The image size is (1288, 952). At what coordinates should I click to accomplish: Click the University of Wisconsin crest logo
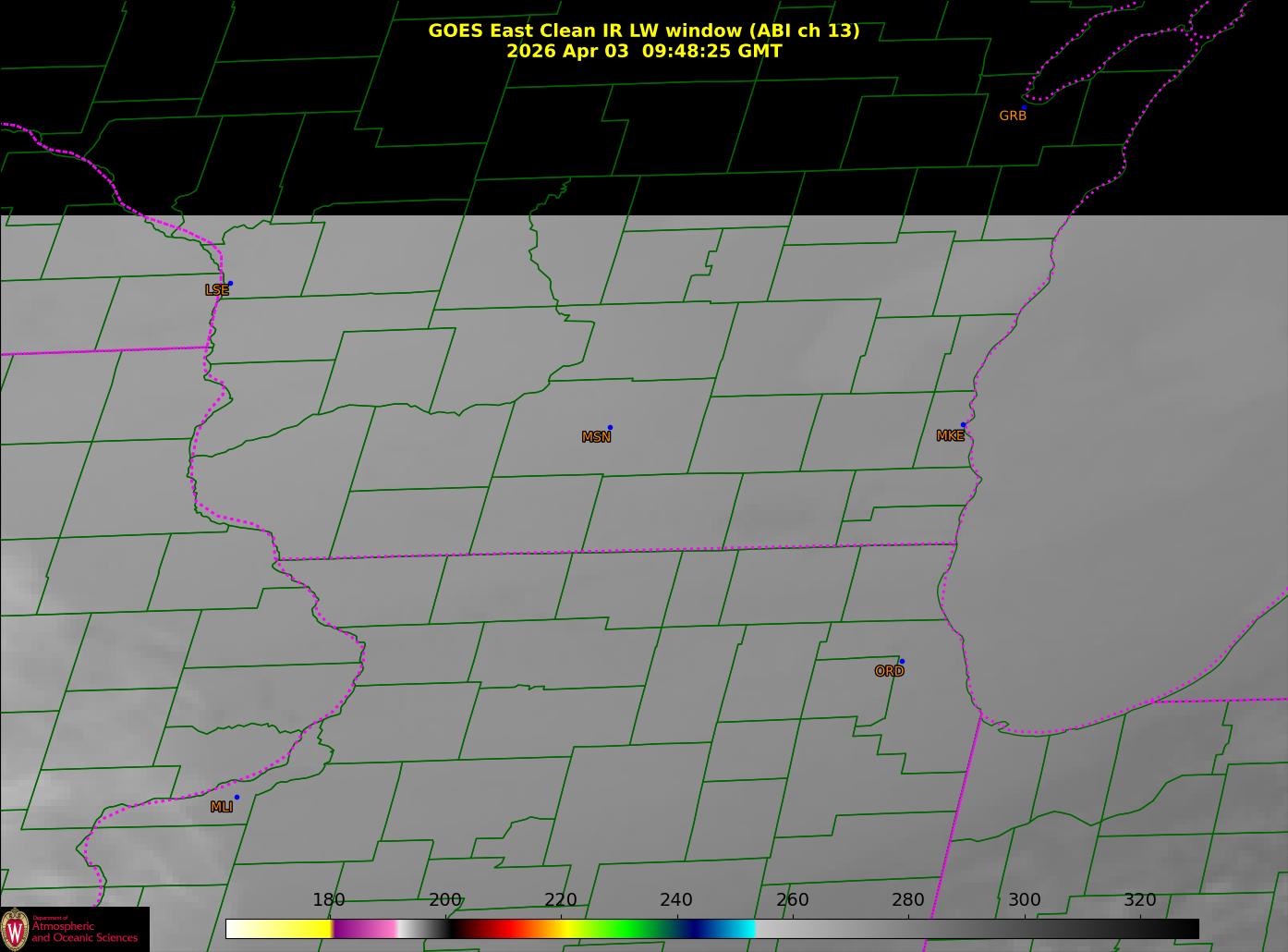pos(16,929)
